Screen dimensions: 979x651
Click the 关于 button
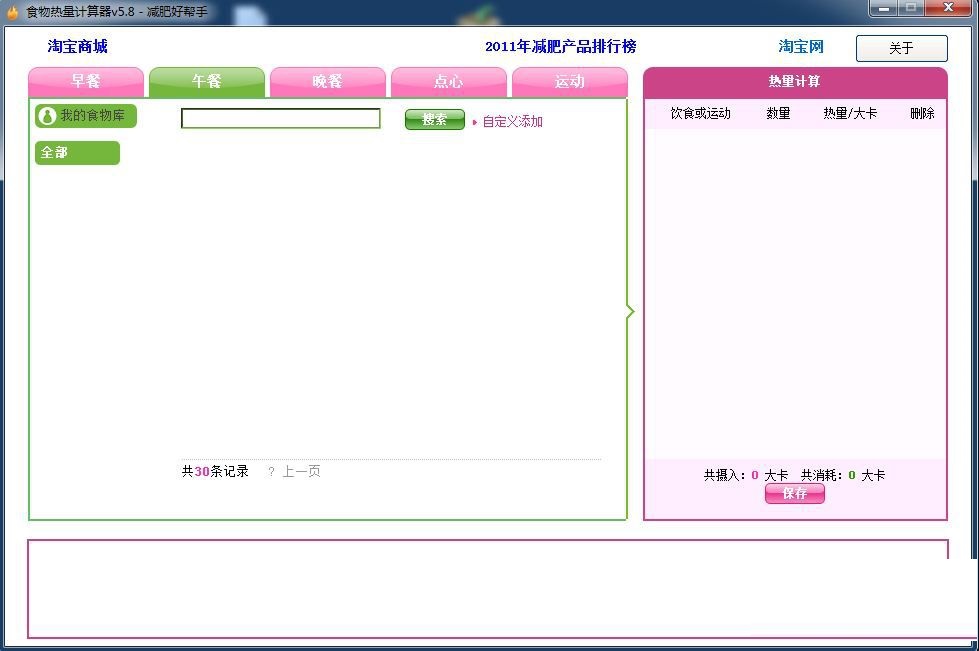902,48
